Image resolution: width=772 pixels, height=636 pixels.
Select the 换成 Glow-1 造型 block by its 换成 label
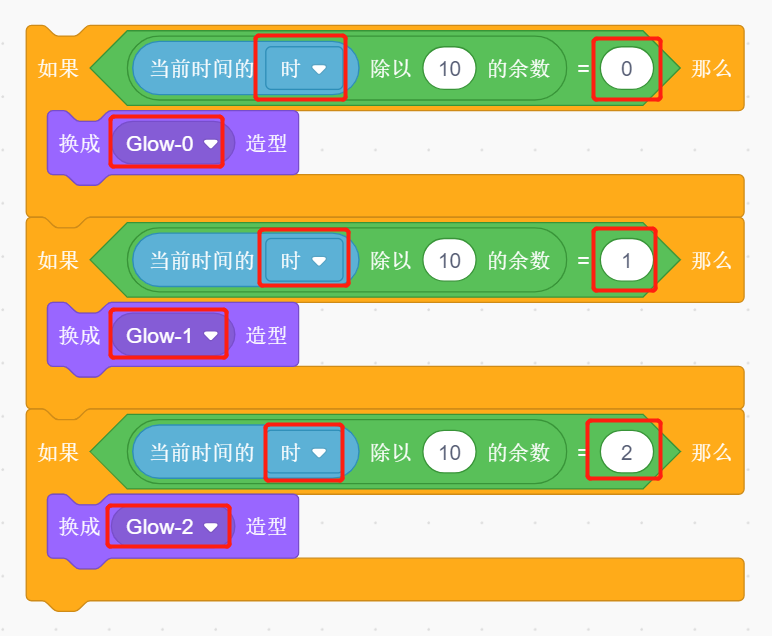(79, 336)
